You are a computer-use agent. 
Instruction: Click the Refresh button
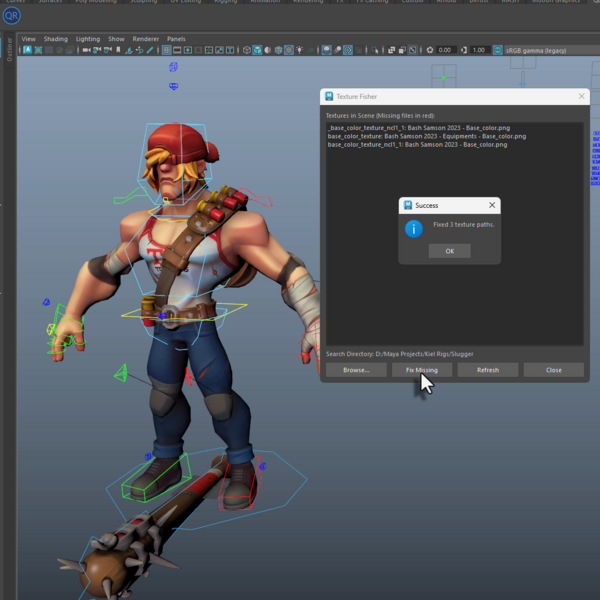point(488,370)
